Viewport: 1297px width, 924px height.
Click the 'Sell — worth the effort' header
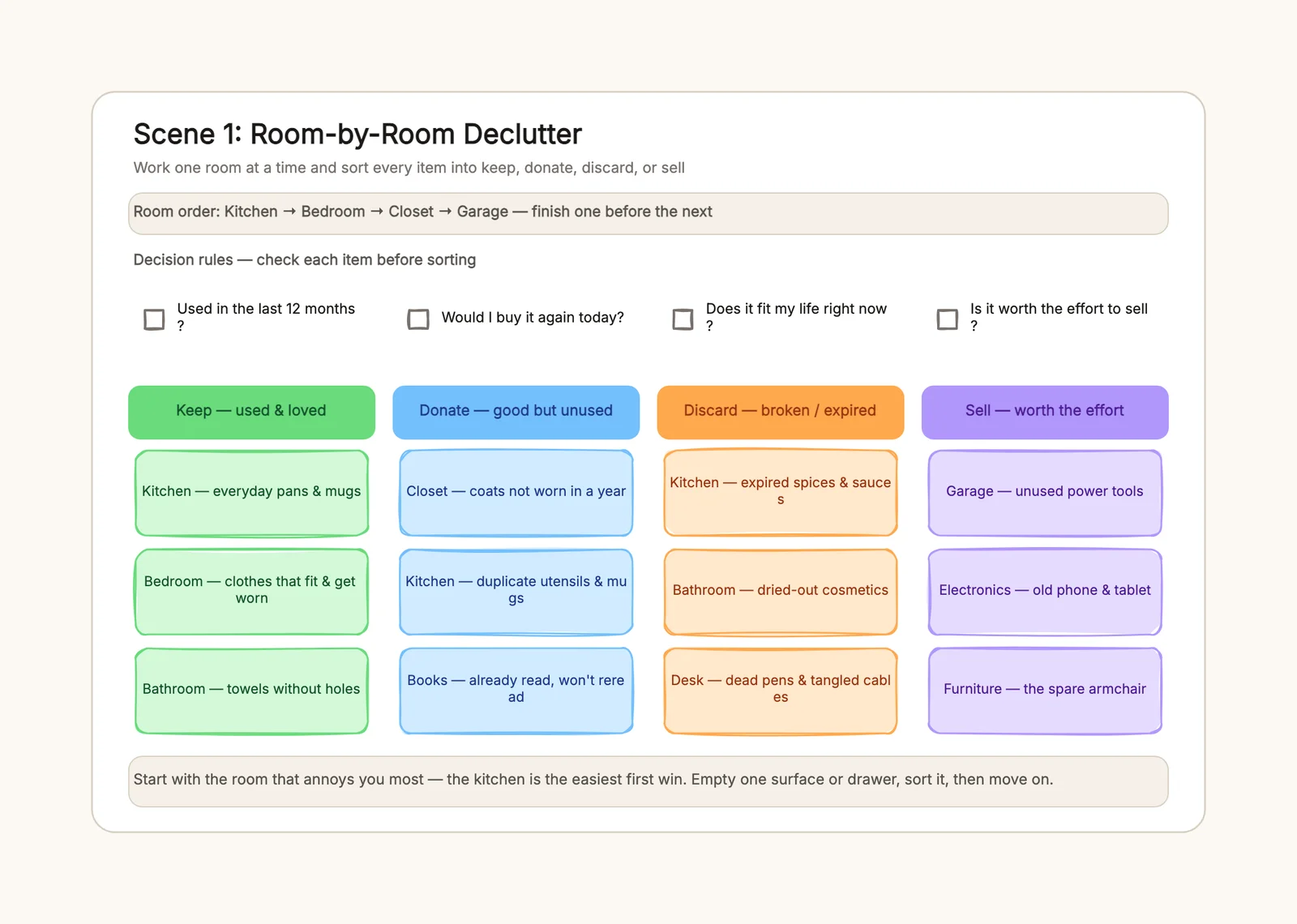pyautogui.click(x=1045, y=412)
